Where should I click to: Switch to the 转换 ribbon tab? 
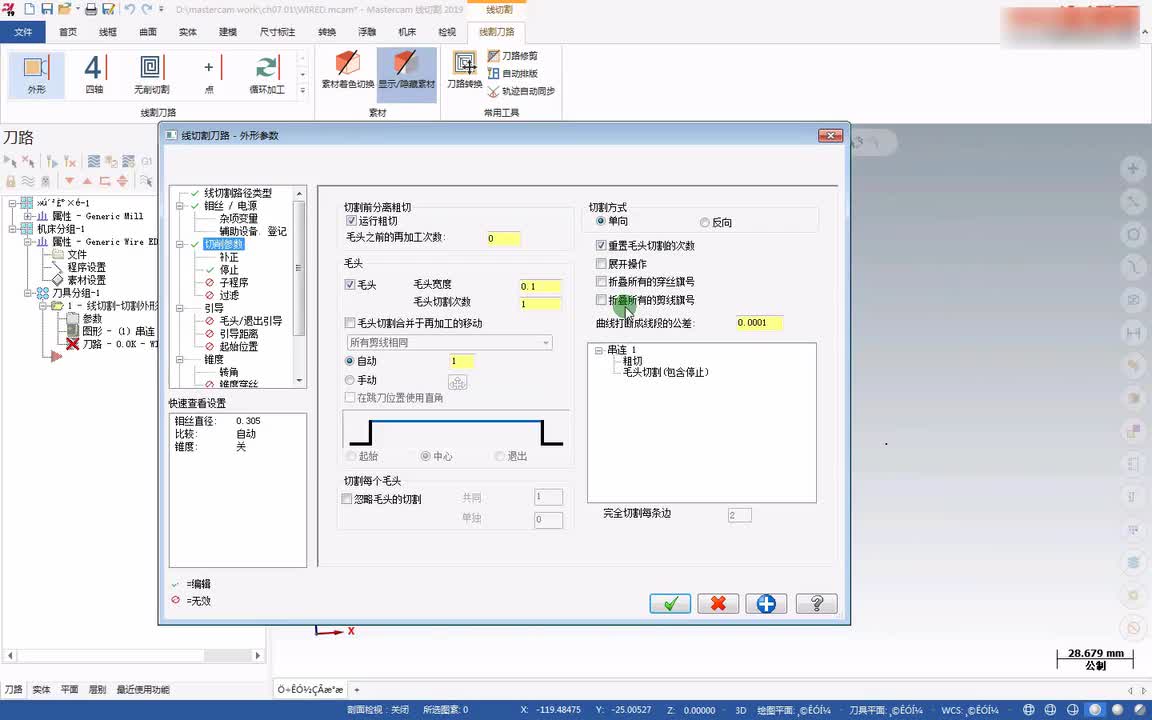pyautogui.click(x=327, y=32)
